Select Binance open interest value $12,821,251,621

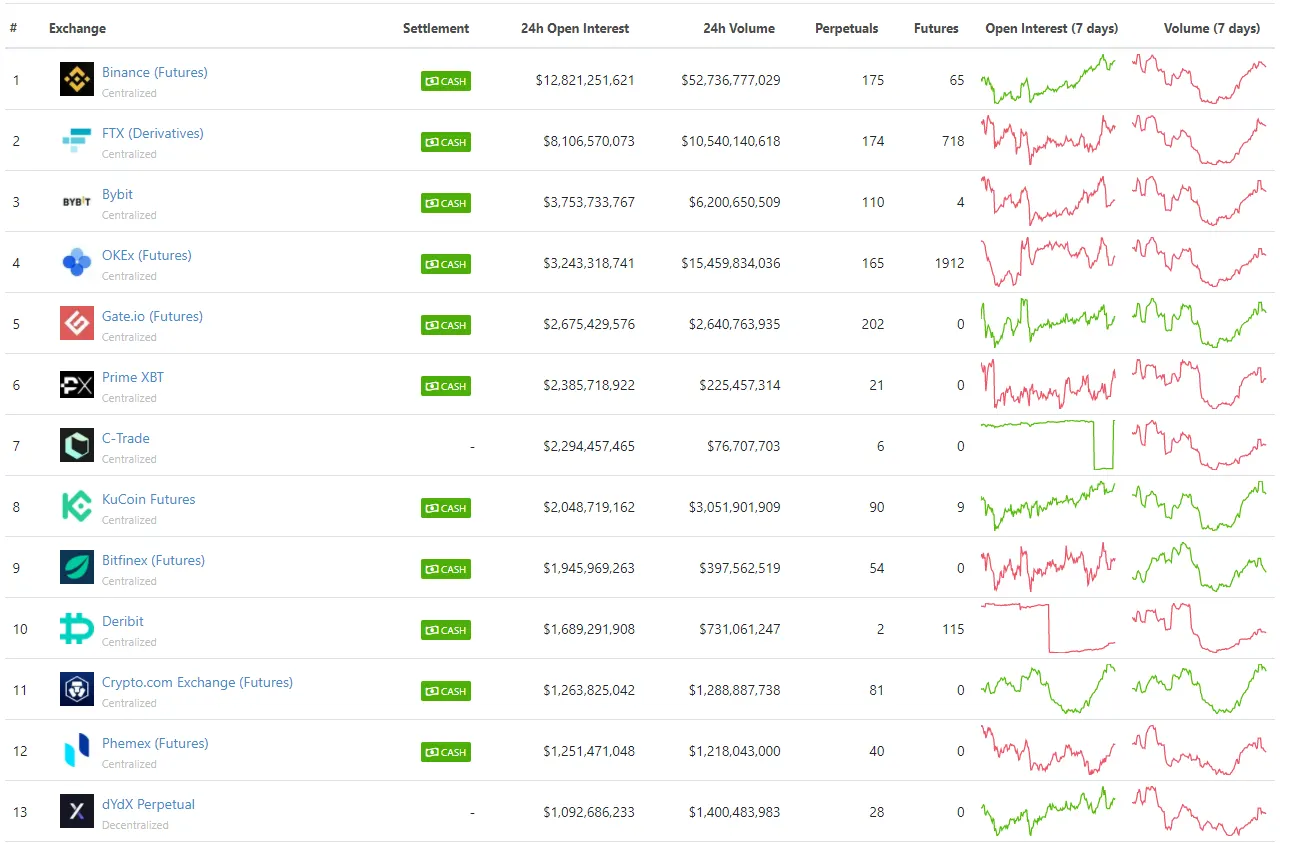point(585,80)
